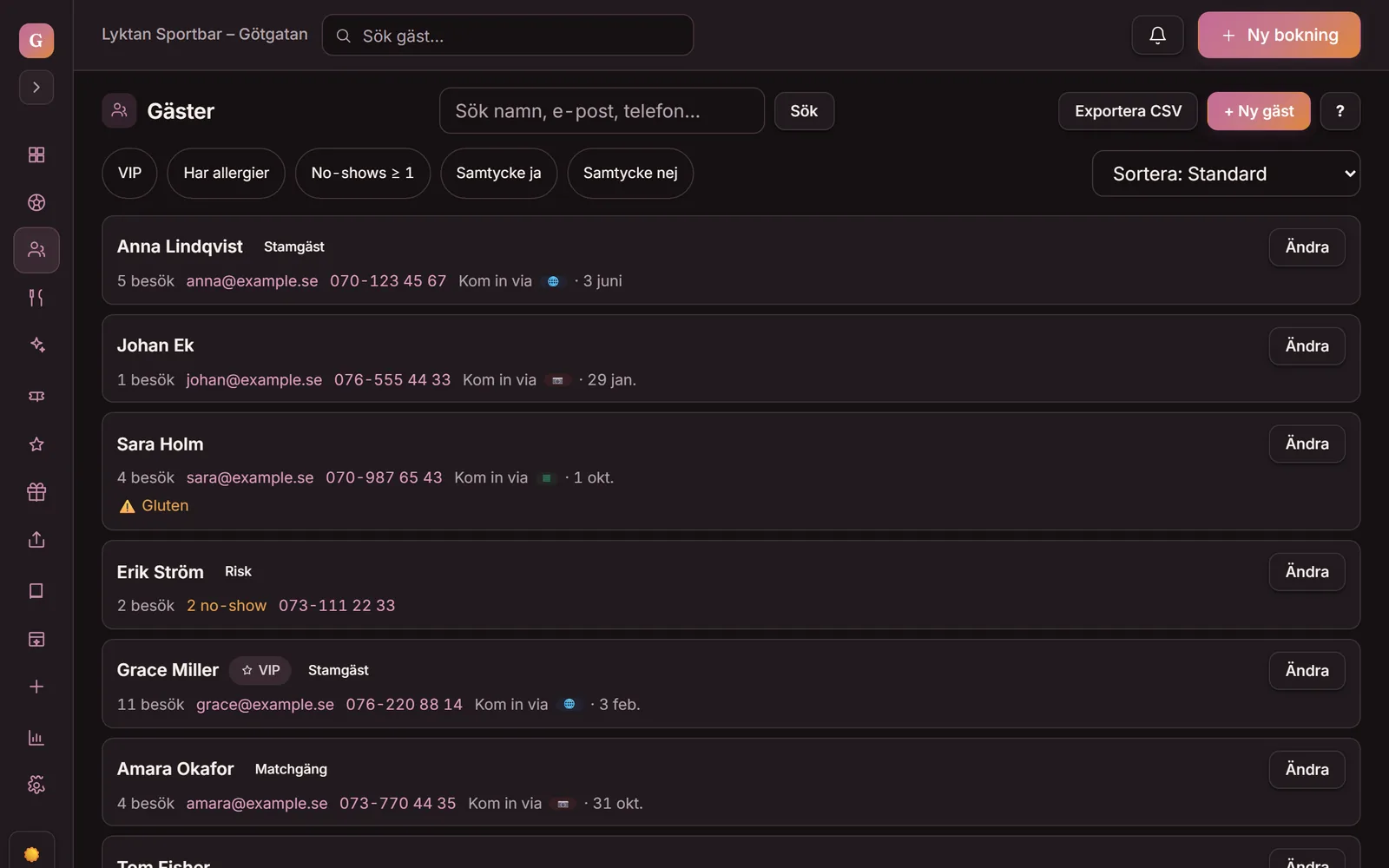Click the Ny bokning button
Image resolution: width=1389 pixels, height=868 pixels.
pyautogui.click(x=1279, y=35)
